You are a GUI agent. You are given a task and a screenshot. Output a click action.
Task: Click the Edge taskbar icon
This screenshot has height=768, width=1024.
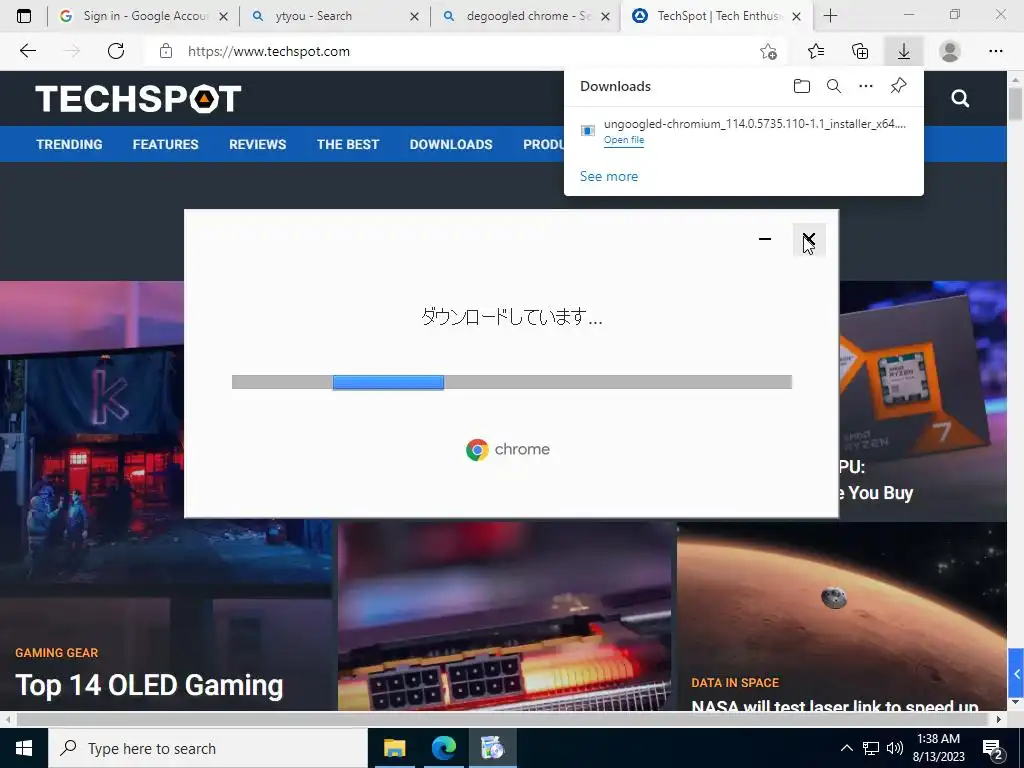[x=443, y=748]
